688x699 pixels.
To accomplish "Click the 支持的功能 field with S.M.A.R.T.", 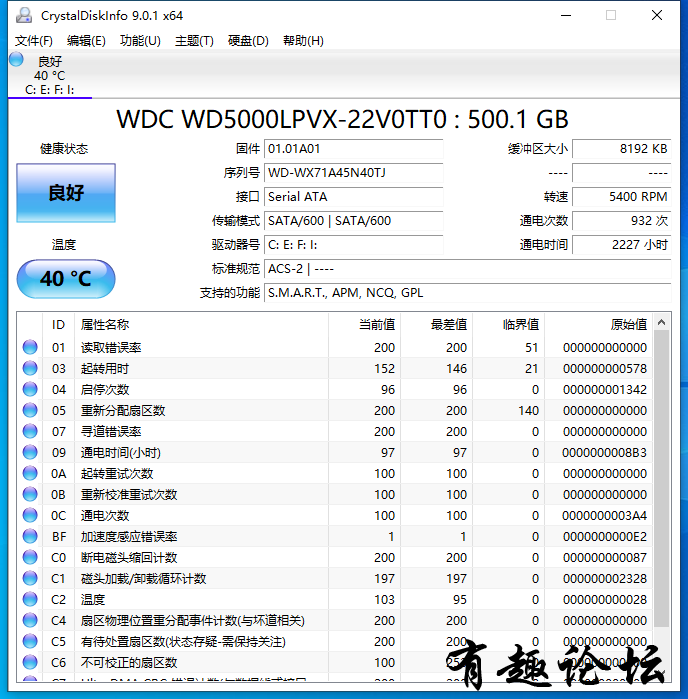I will (x=468, y=293).
